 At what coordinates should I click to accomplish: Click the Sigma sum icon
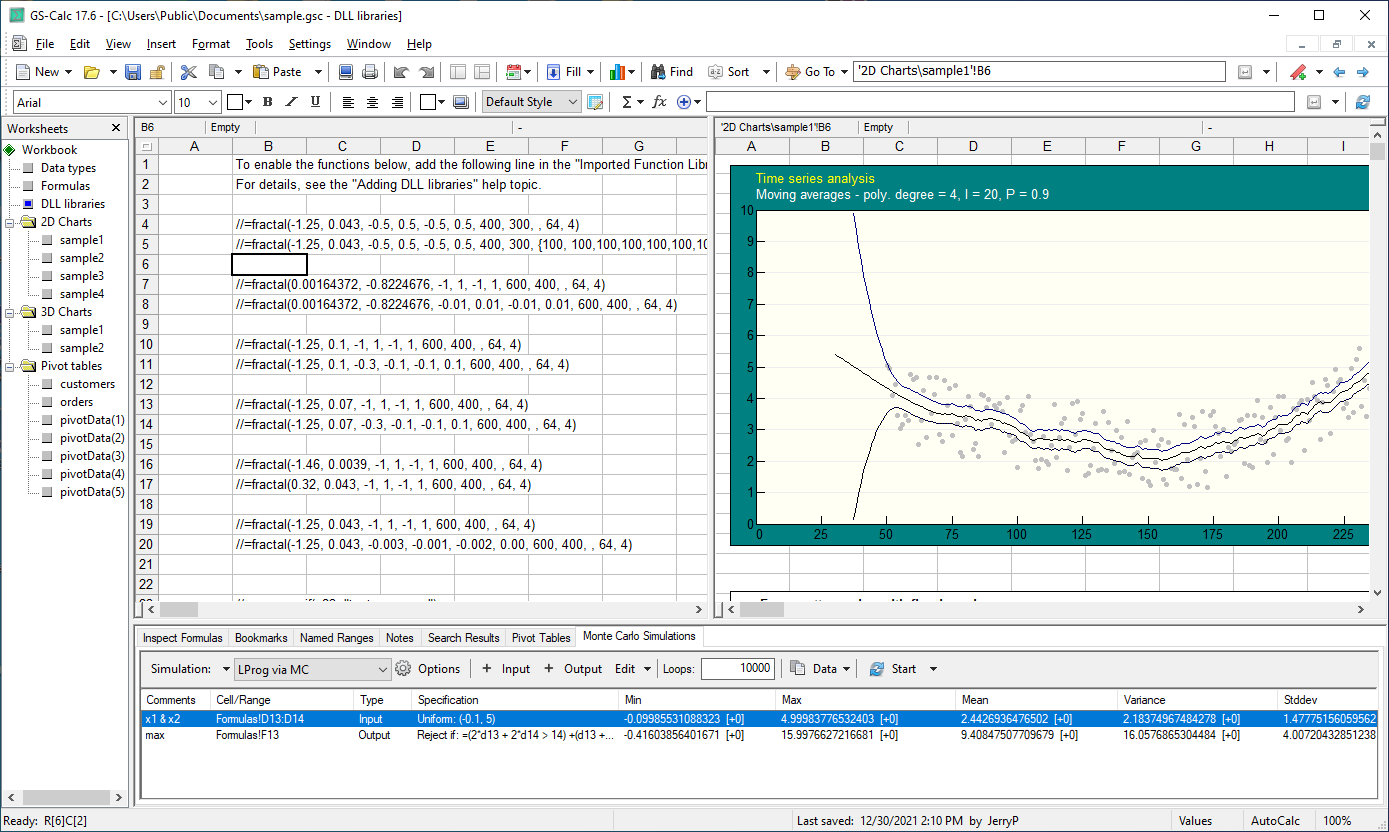(x=627, y=102)
